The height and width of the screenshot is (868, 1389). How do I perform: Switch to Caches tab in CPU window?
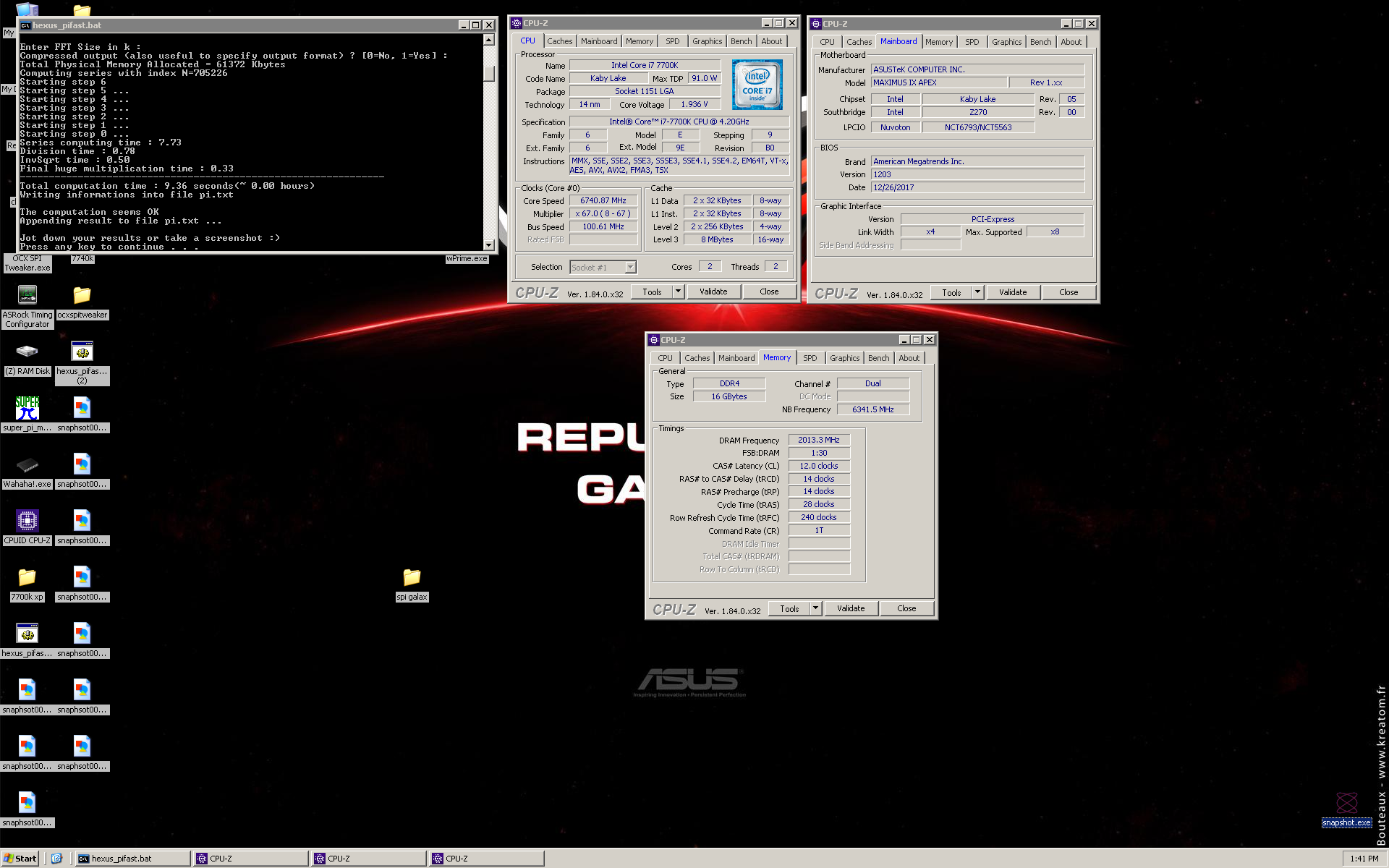coord(559,41)
